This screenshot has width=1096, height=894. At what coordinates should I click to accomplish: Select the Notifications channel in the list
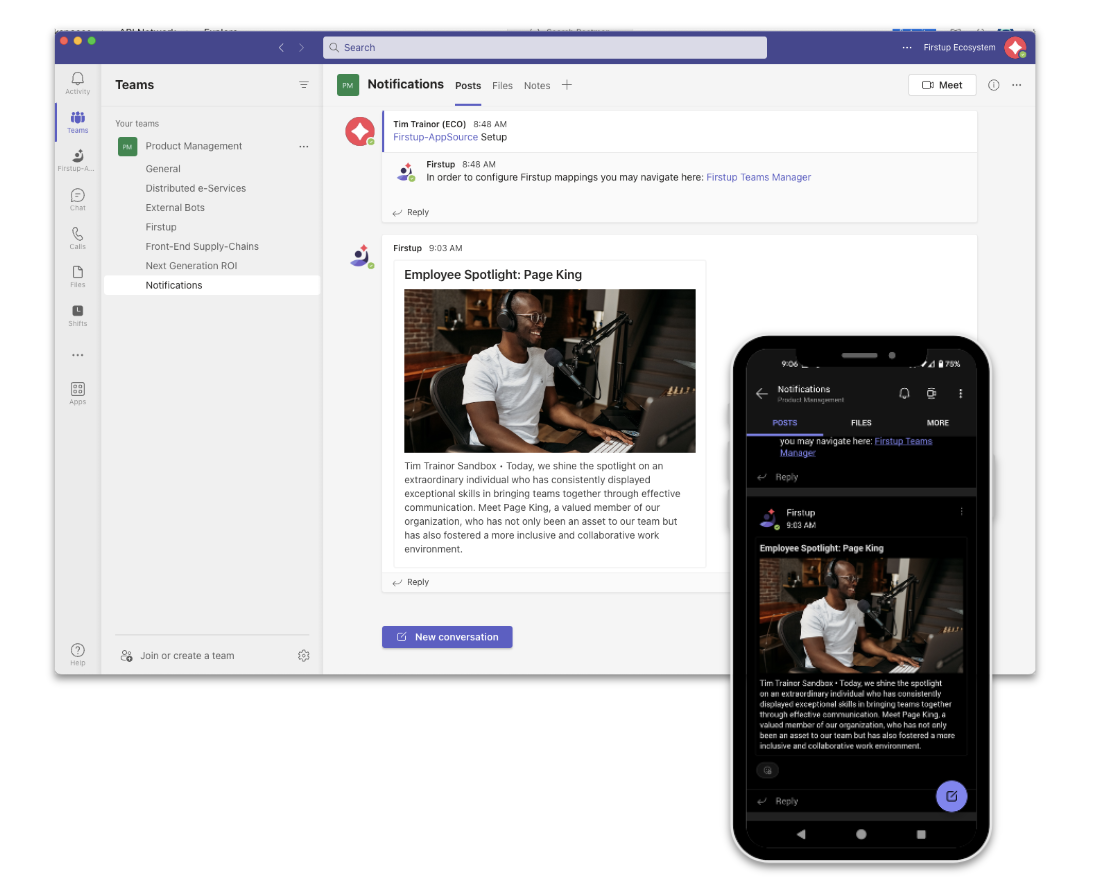click(212, 285)
